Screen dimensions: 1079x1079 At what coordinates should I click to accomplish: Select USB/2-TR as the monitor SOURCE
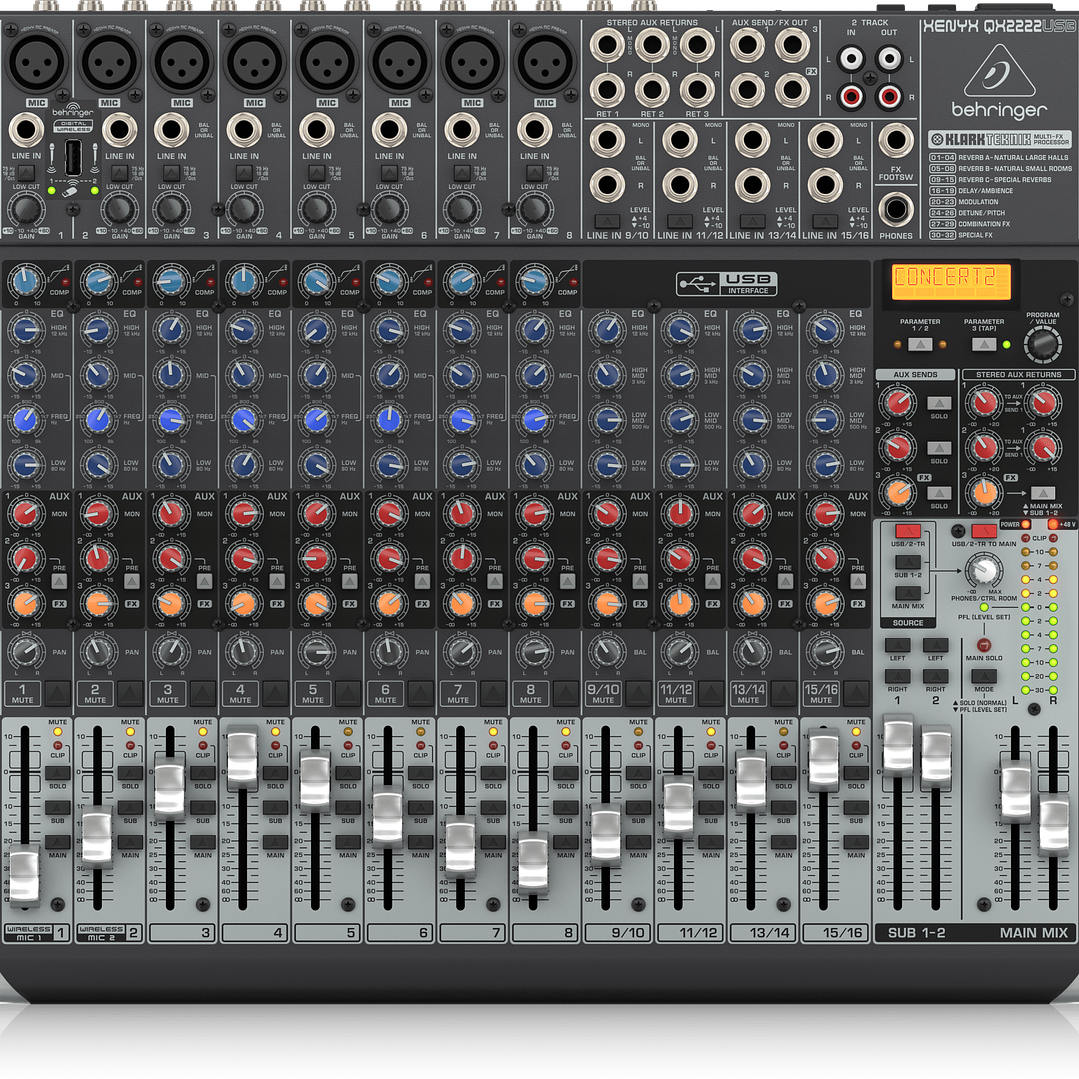coord(908,531)
